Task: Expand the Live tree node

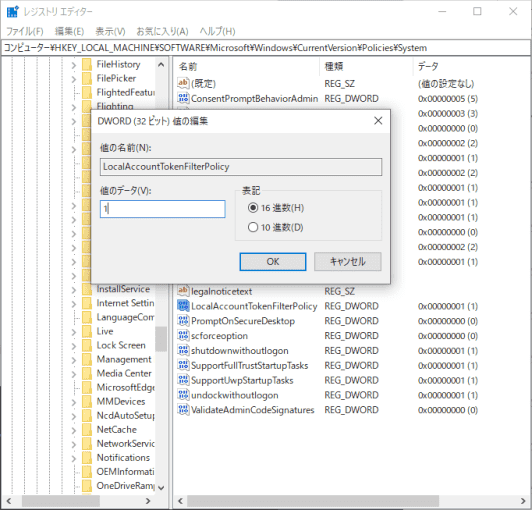Action: click(74, 332)
